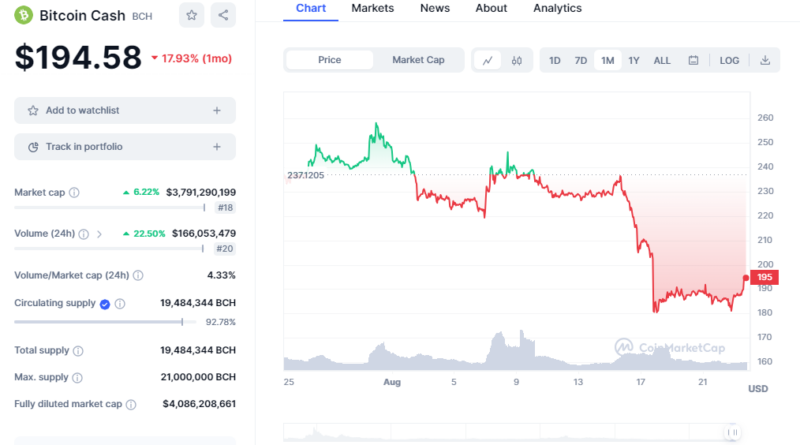Click the circulating supply progress bar
Image resolution: width=800 pixels, height=445 pixels.
point(100,322)
